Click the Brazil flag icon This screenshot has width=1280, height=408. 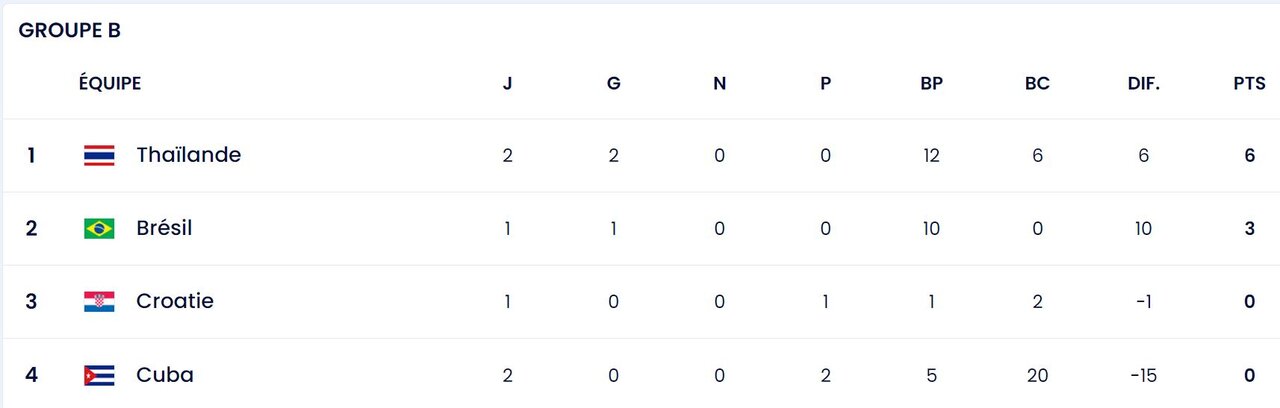99,228
